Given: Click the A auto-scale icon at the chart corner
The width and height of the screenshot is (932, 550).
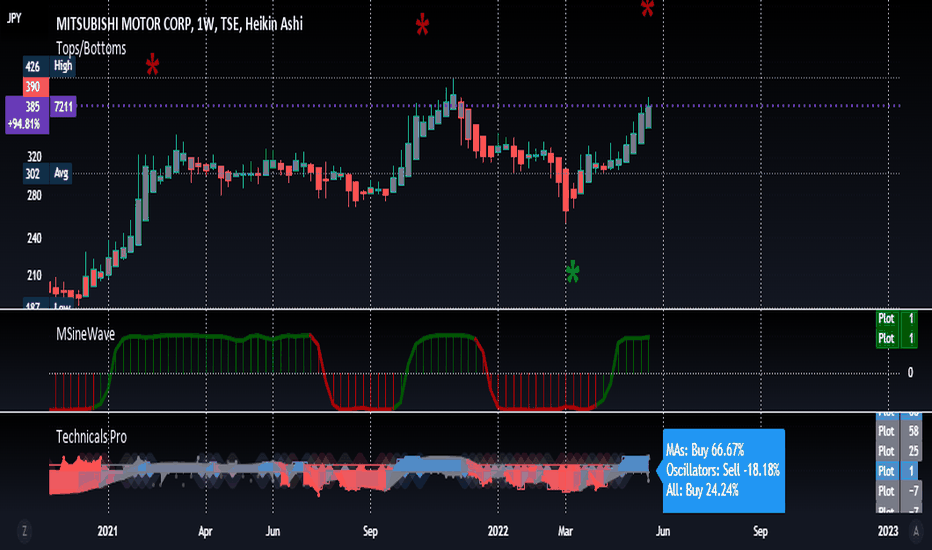Looking at the screenshot, I should (916, 531).
